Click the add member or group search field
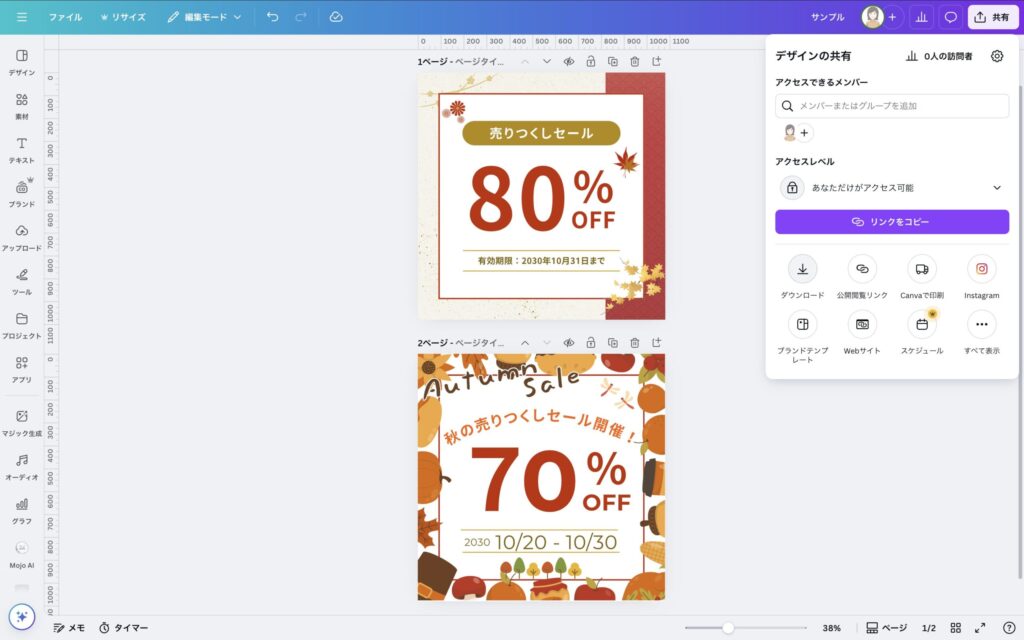 [891, 106]
